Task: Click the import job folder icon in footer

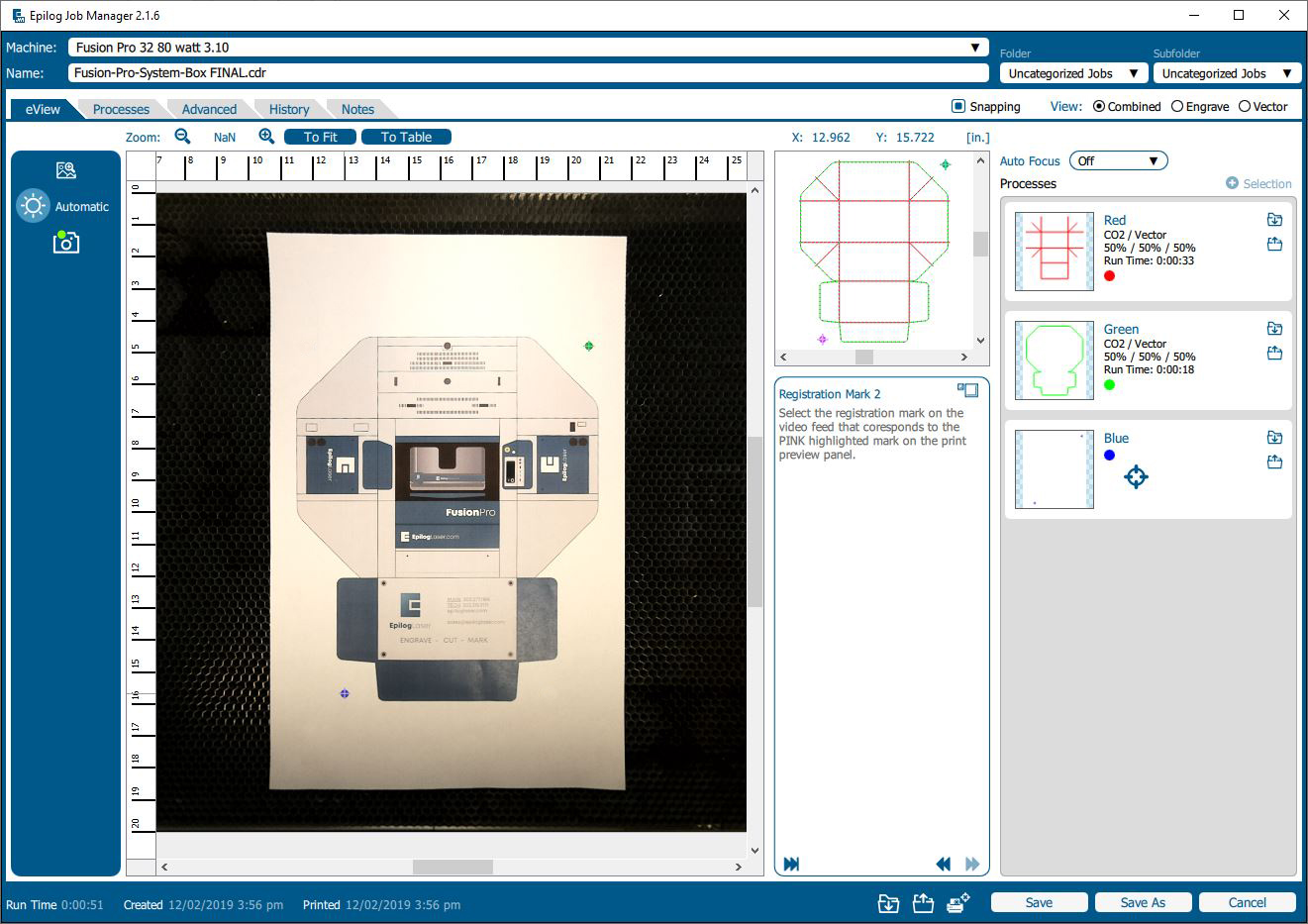Action: pyautogui.click(x=888, y=903)
